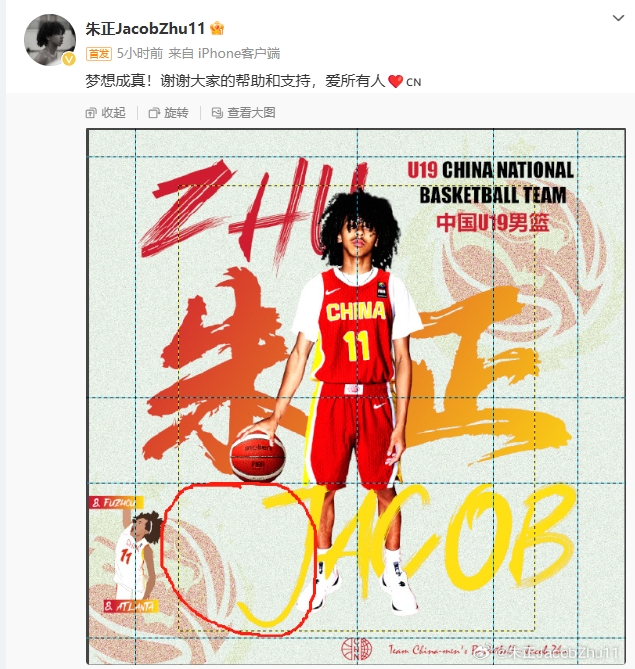Select the 旋转 text label
The width and height of the screenshot is (635, 669).
click(x=176, y=113)
